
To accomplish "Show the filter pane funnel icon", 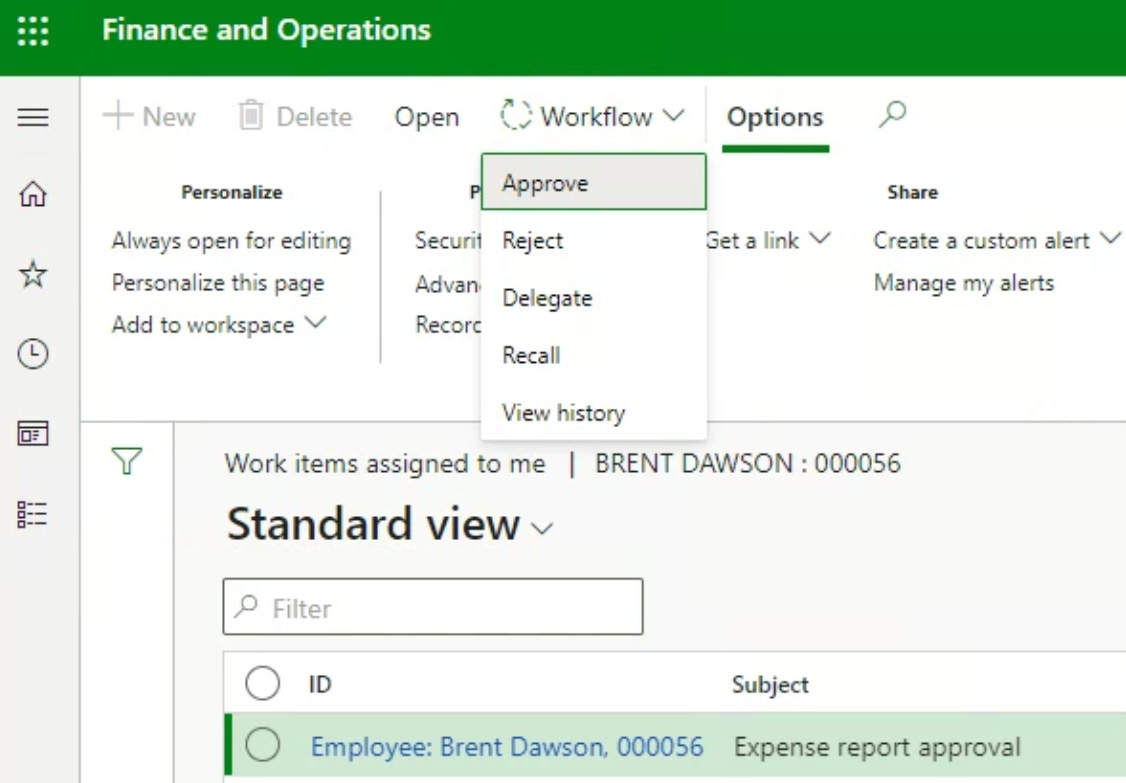I will [x=127, y=461].
